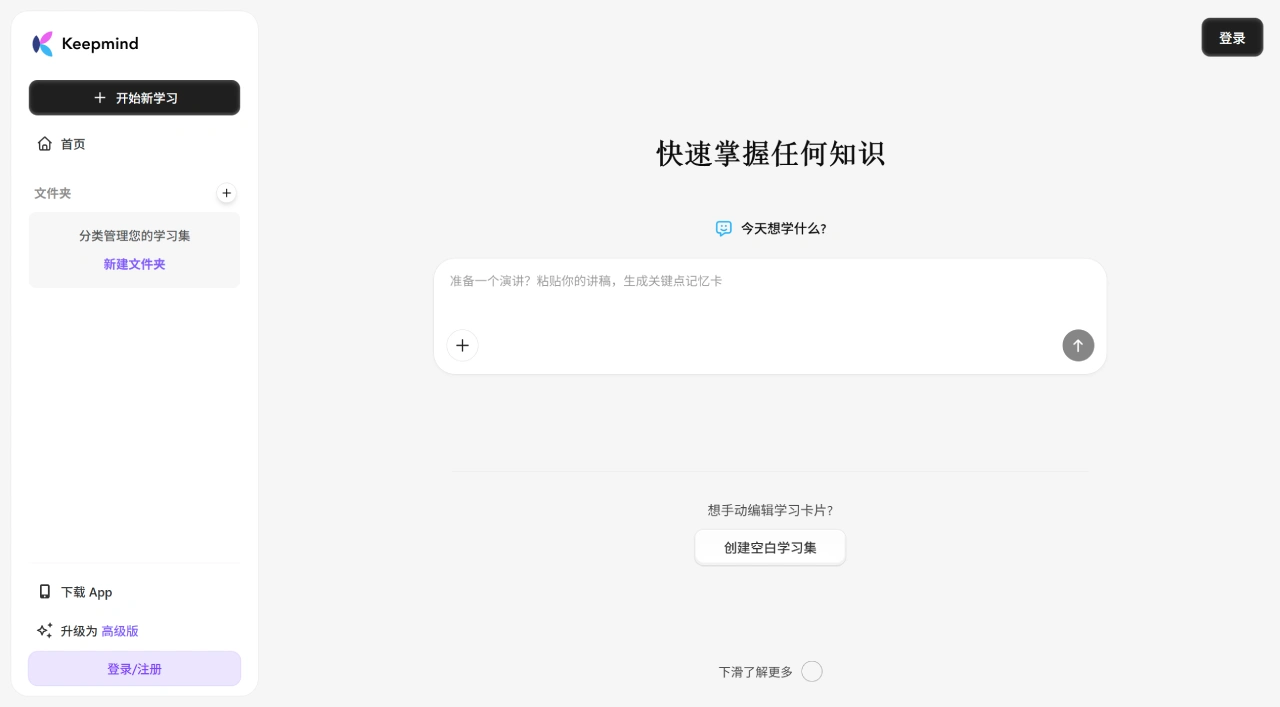Select the 新建文件夹 link
Screen dimensions: 1280x707
[134, 265]
